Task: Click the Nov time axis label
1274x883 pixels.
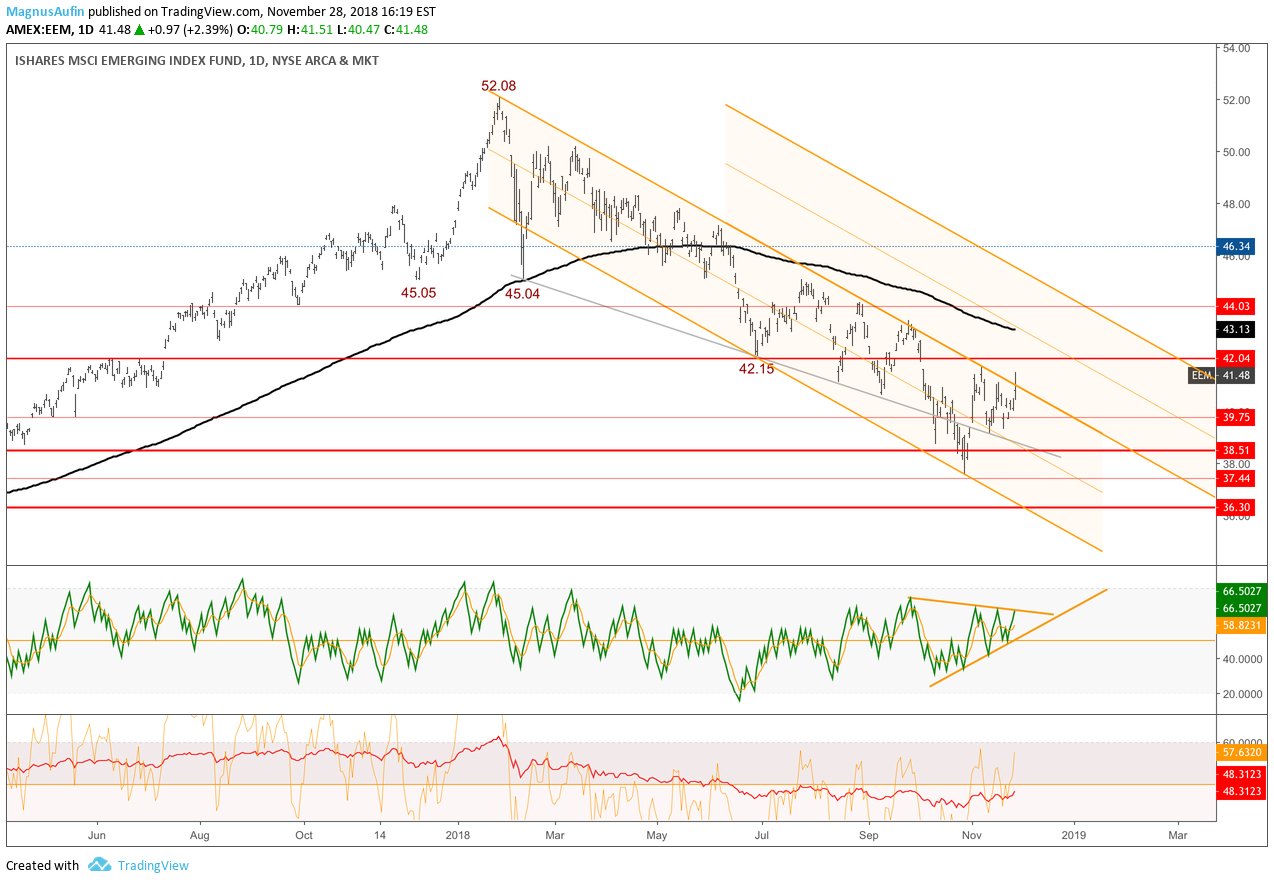Action: [x=970, y=833]
